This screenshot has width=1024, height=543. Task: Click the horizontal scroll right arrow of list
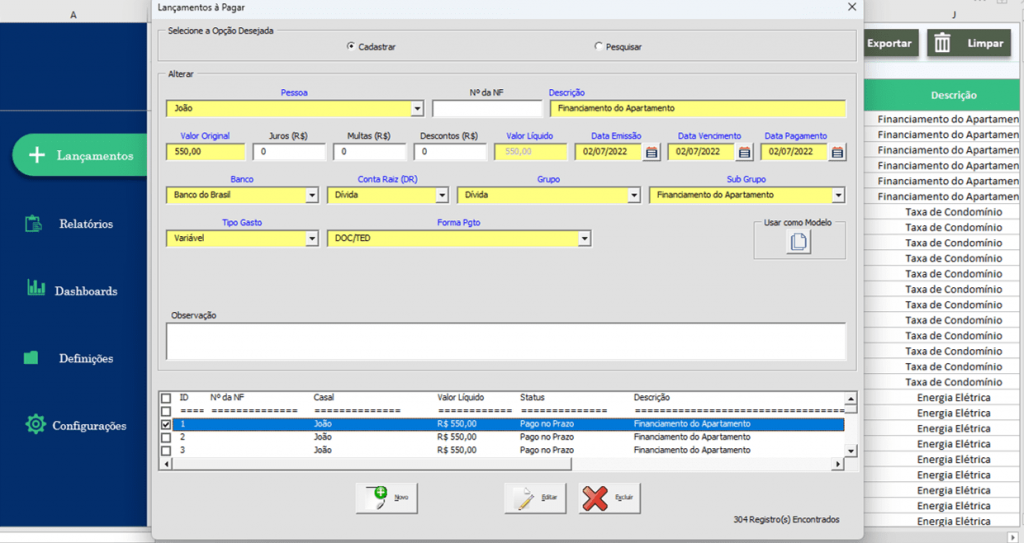point(838,464)
